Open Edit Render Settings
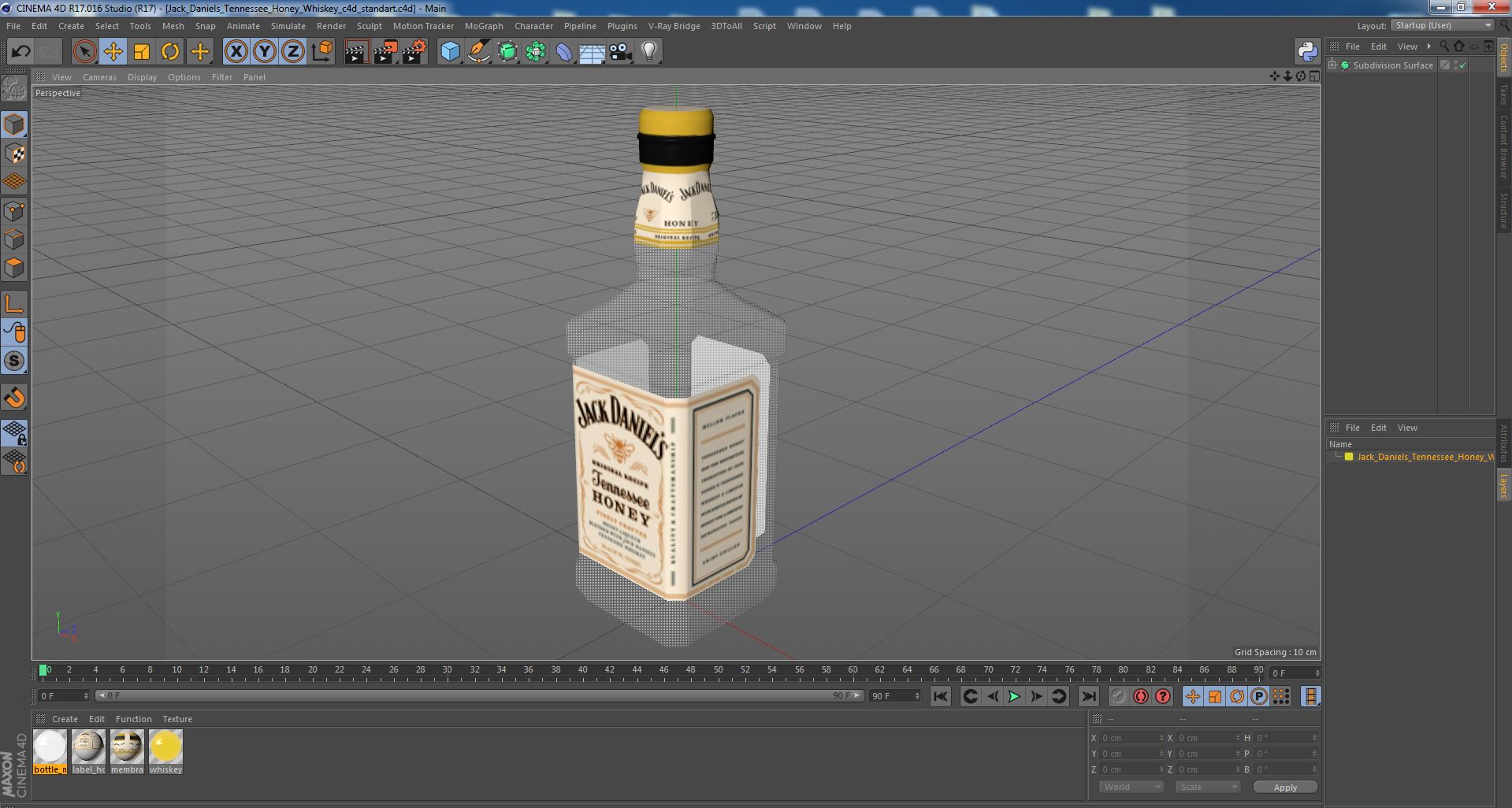 pos(414,52)
